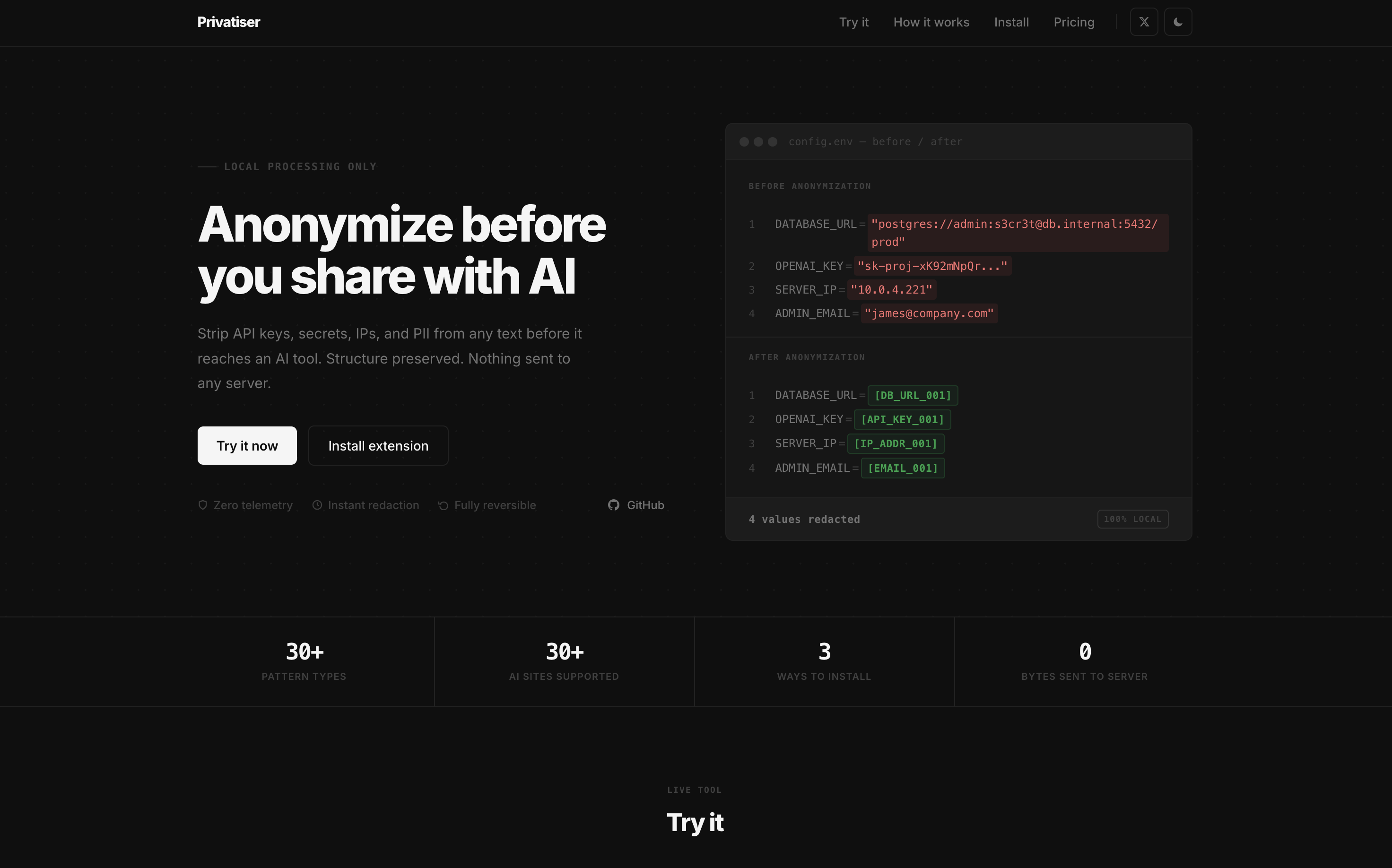Open the X (Twitter) icon link
The image size is (1392, 868).
coord(1143,22)
